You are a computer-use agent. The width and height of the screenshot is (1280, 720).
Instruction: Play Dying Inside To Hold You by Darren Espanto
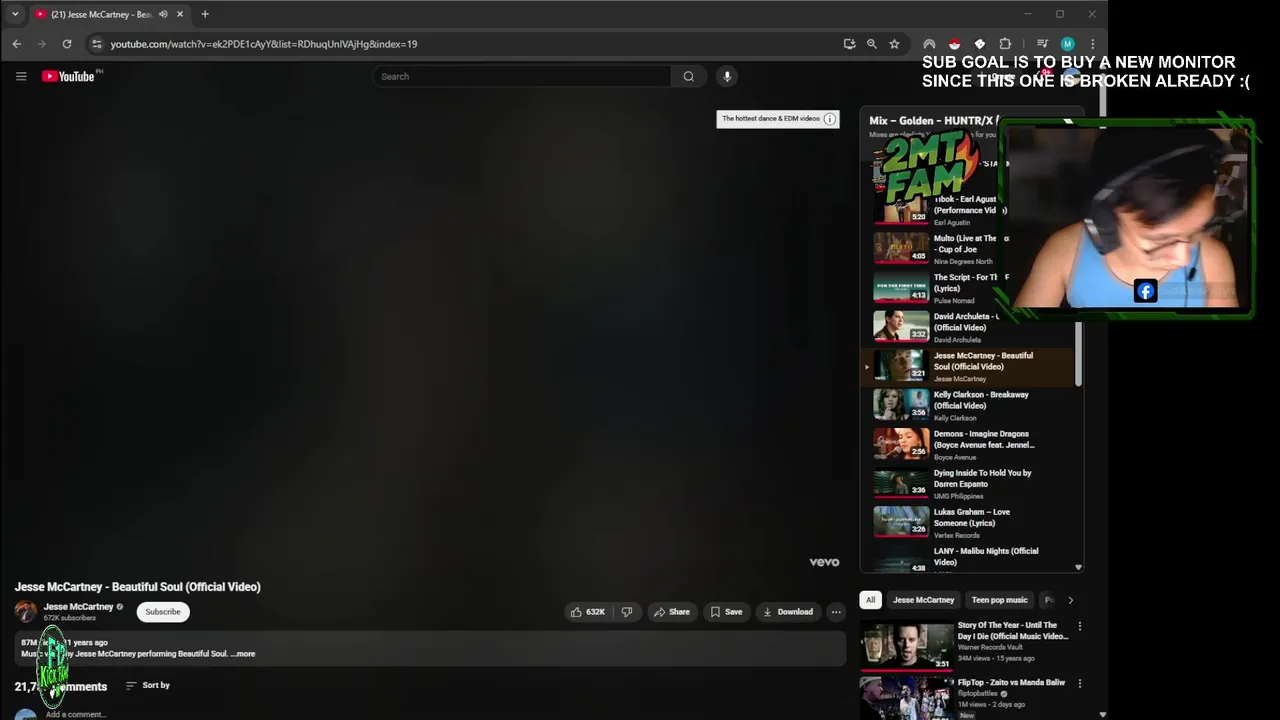967,483
